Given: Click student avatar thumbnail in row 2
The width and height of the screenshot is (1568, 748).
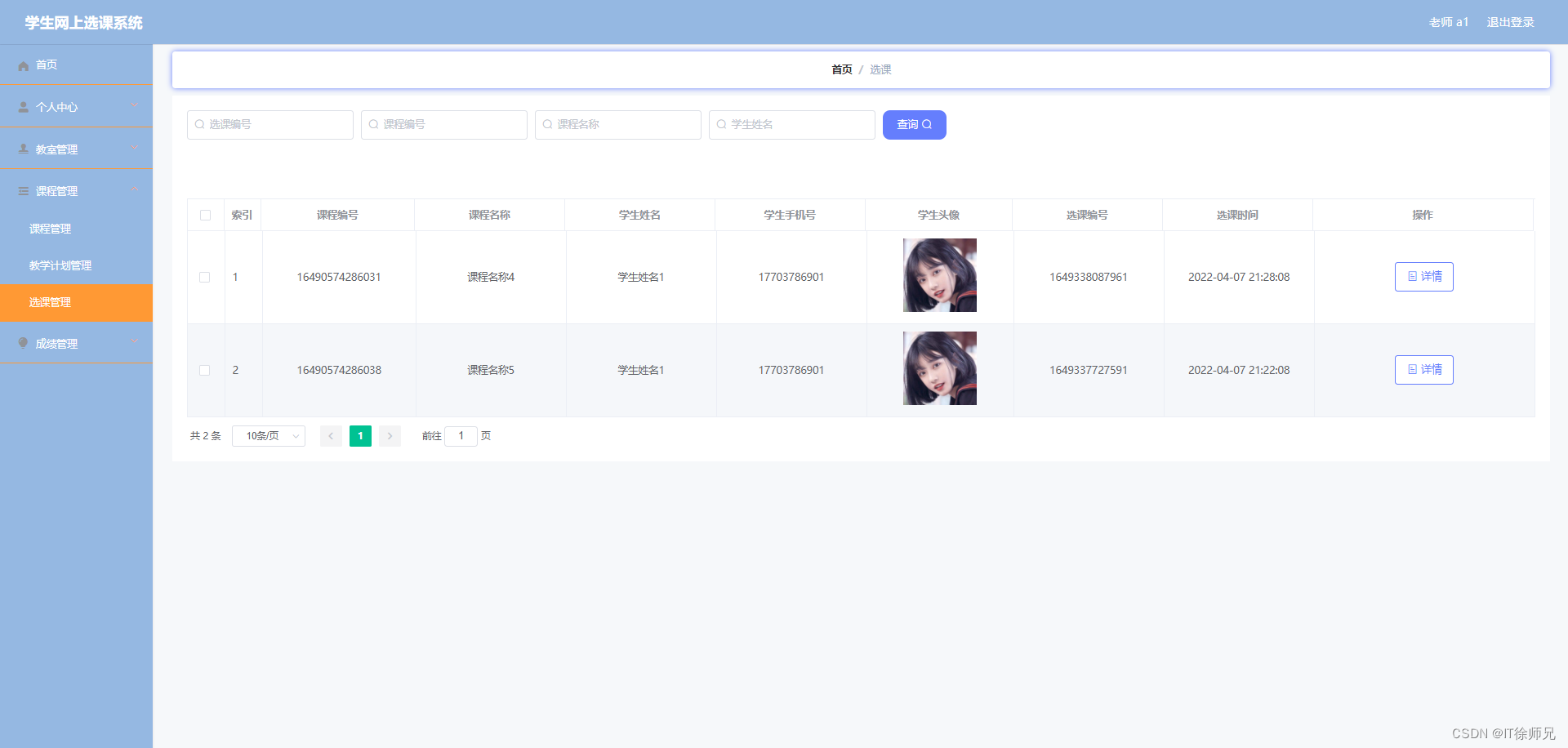Looking at the screenshot, I should pyautogui.click(x=938, y=368).
